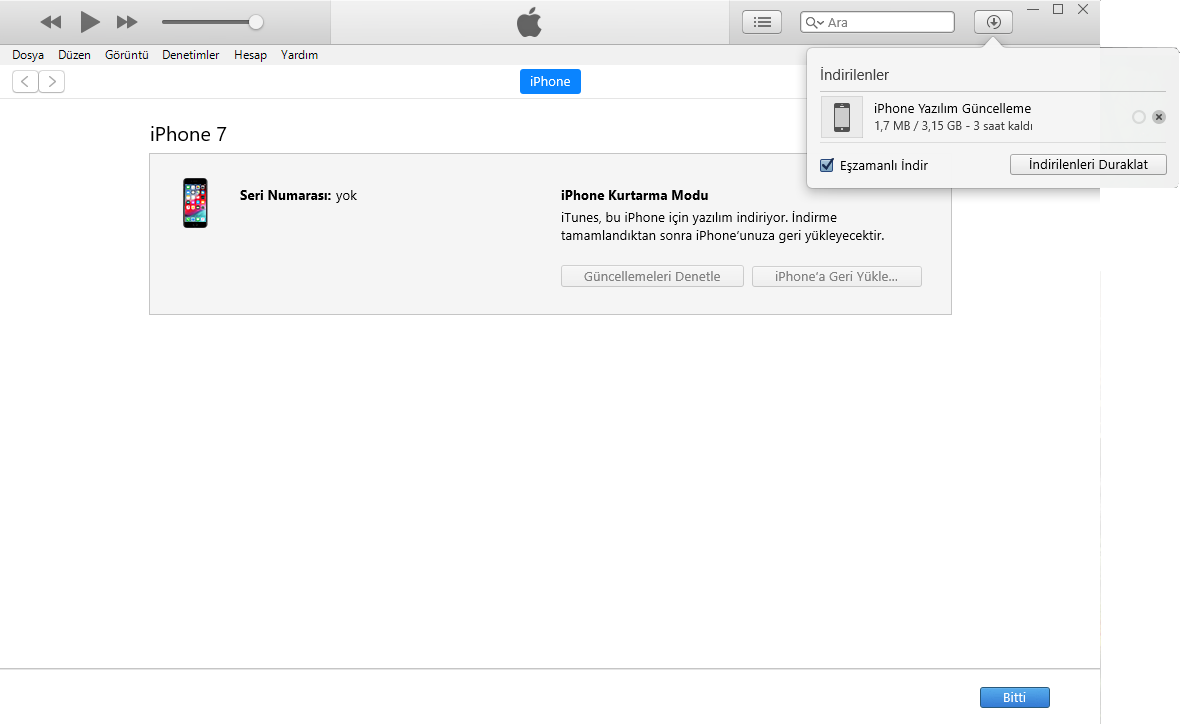Click the İndirilenler popup heading

(x=854, y=75)
